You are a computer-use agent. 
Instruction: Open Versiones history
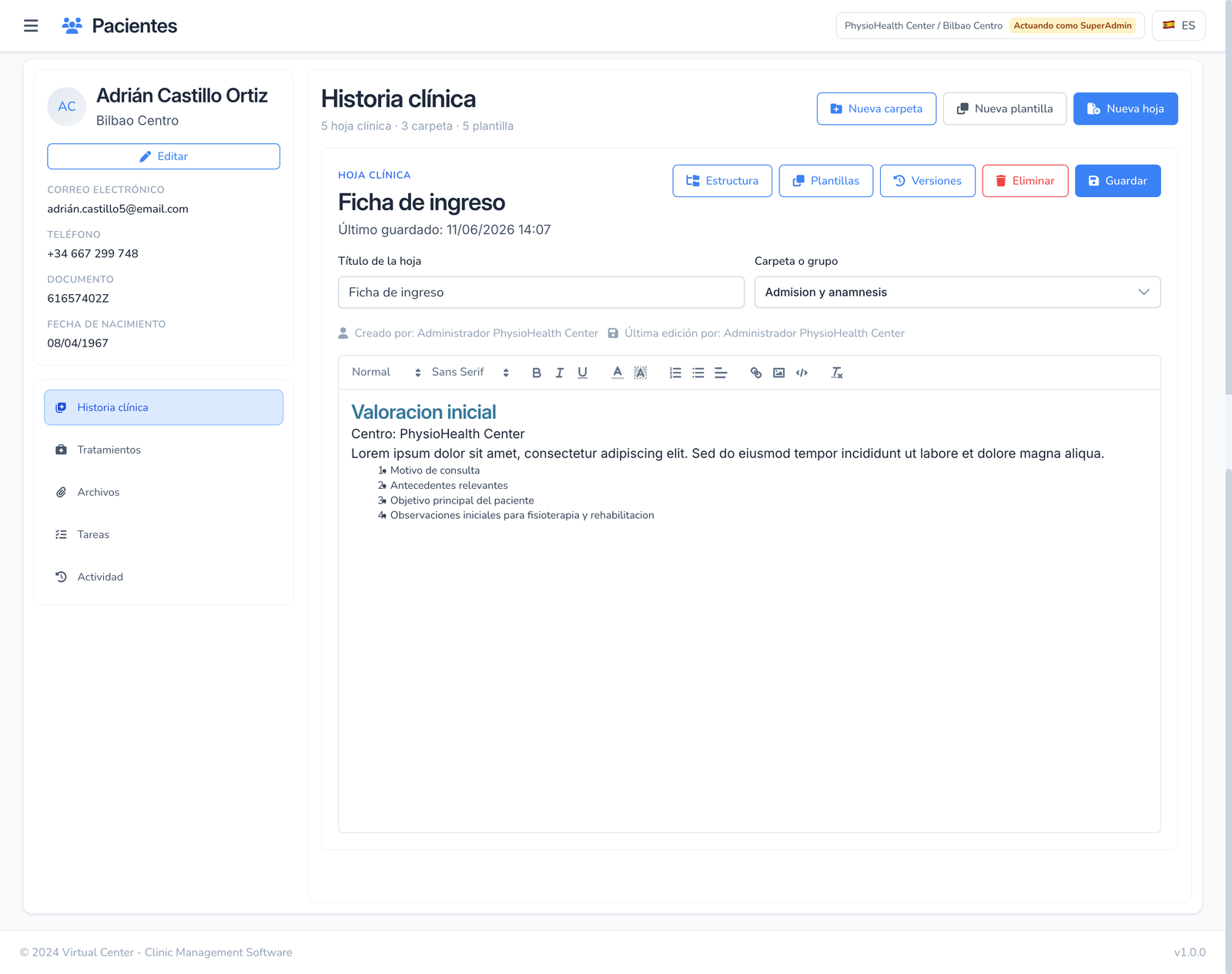point(928,181)
